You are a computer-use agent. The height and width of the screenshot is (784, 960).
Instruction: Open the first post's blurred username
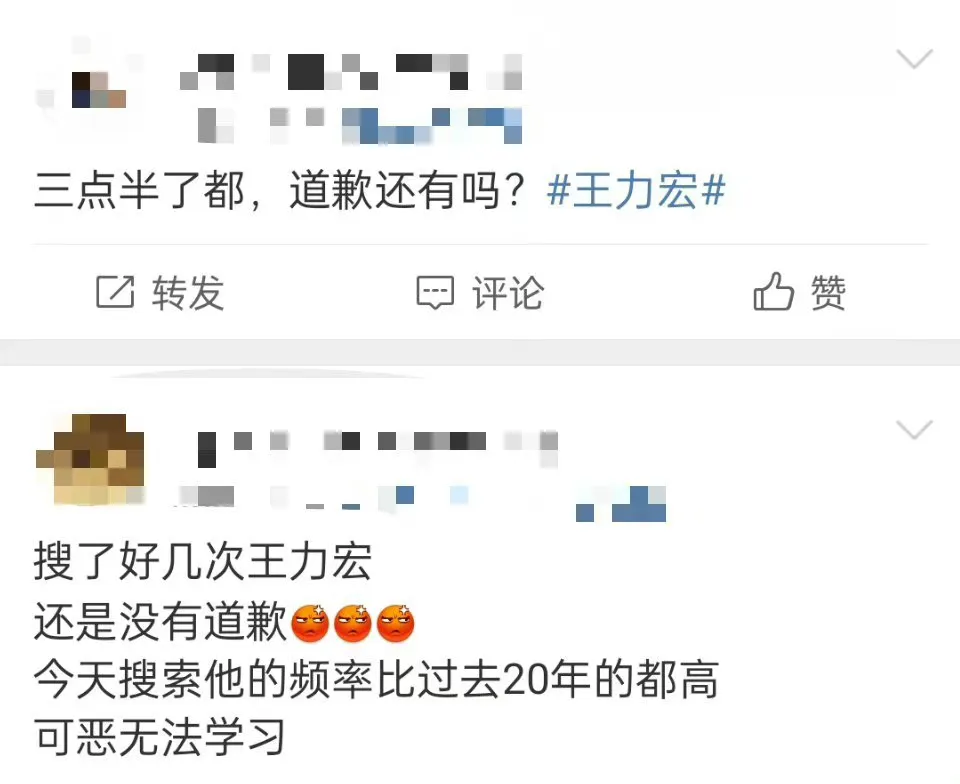pyautogui.click(x=351, y=72)
